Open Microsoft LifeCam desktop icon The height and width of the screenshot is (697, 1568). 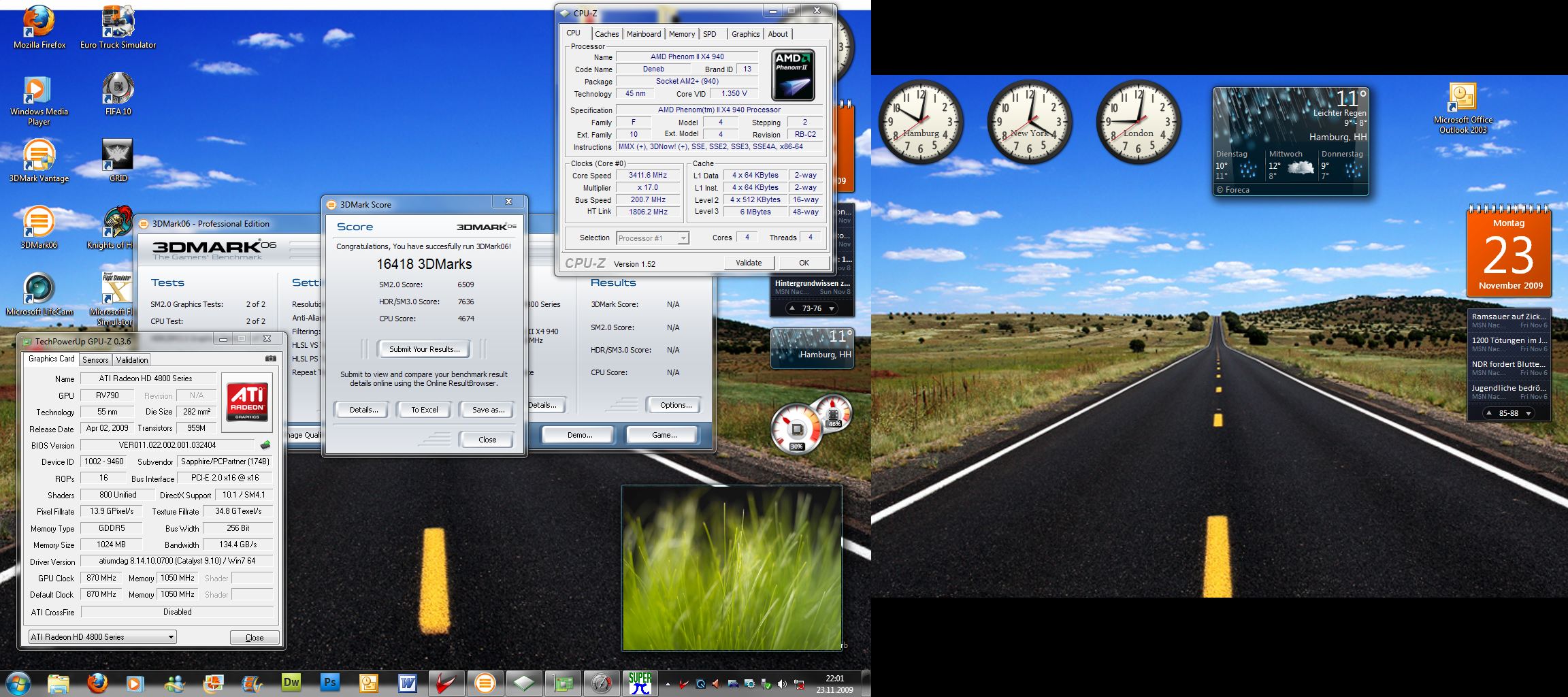(39, 294)
